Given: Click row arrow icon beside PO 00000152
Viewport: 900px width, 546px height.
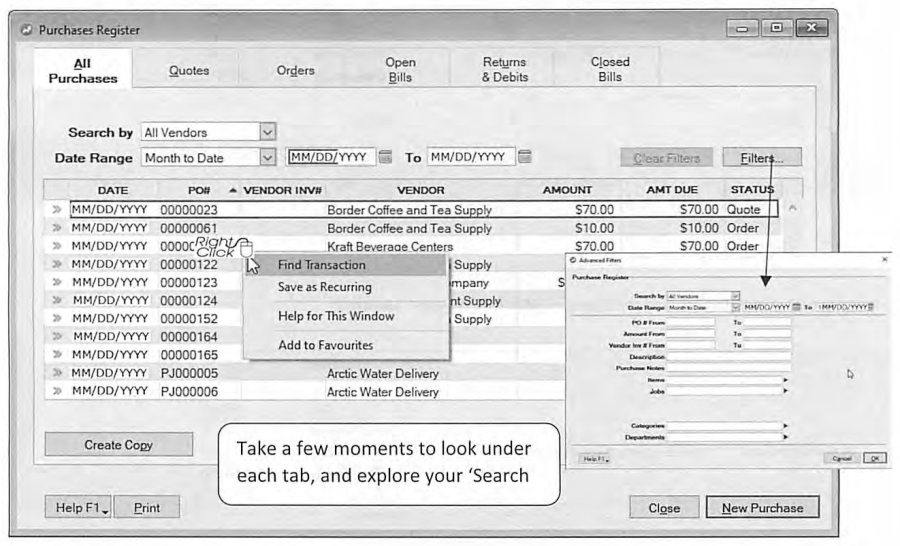Looking at the screenshot, I should tap(56, 318).
